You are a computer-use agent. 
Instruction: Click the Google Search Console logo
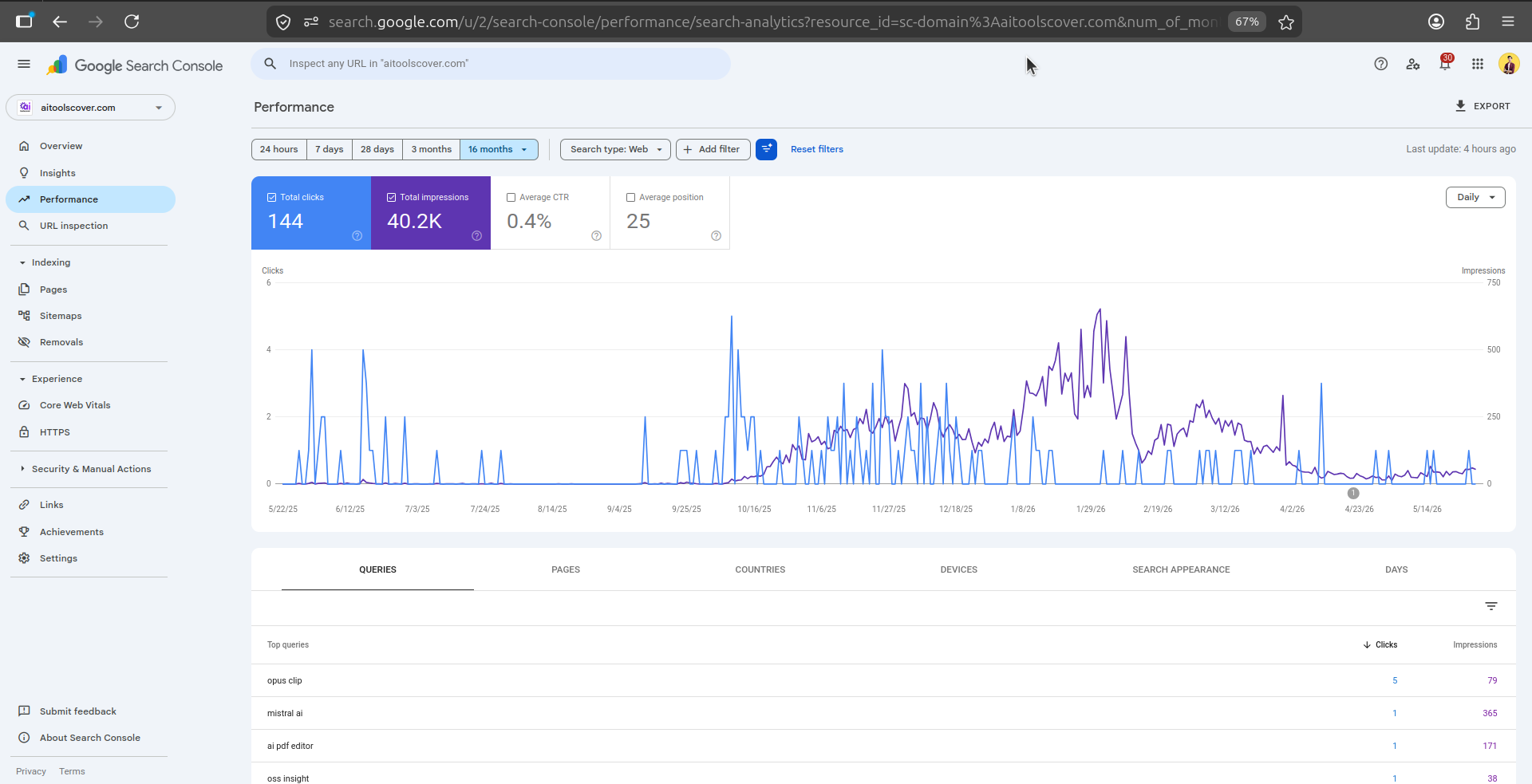pos(135,65)
